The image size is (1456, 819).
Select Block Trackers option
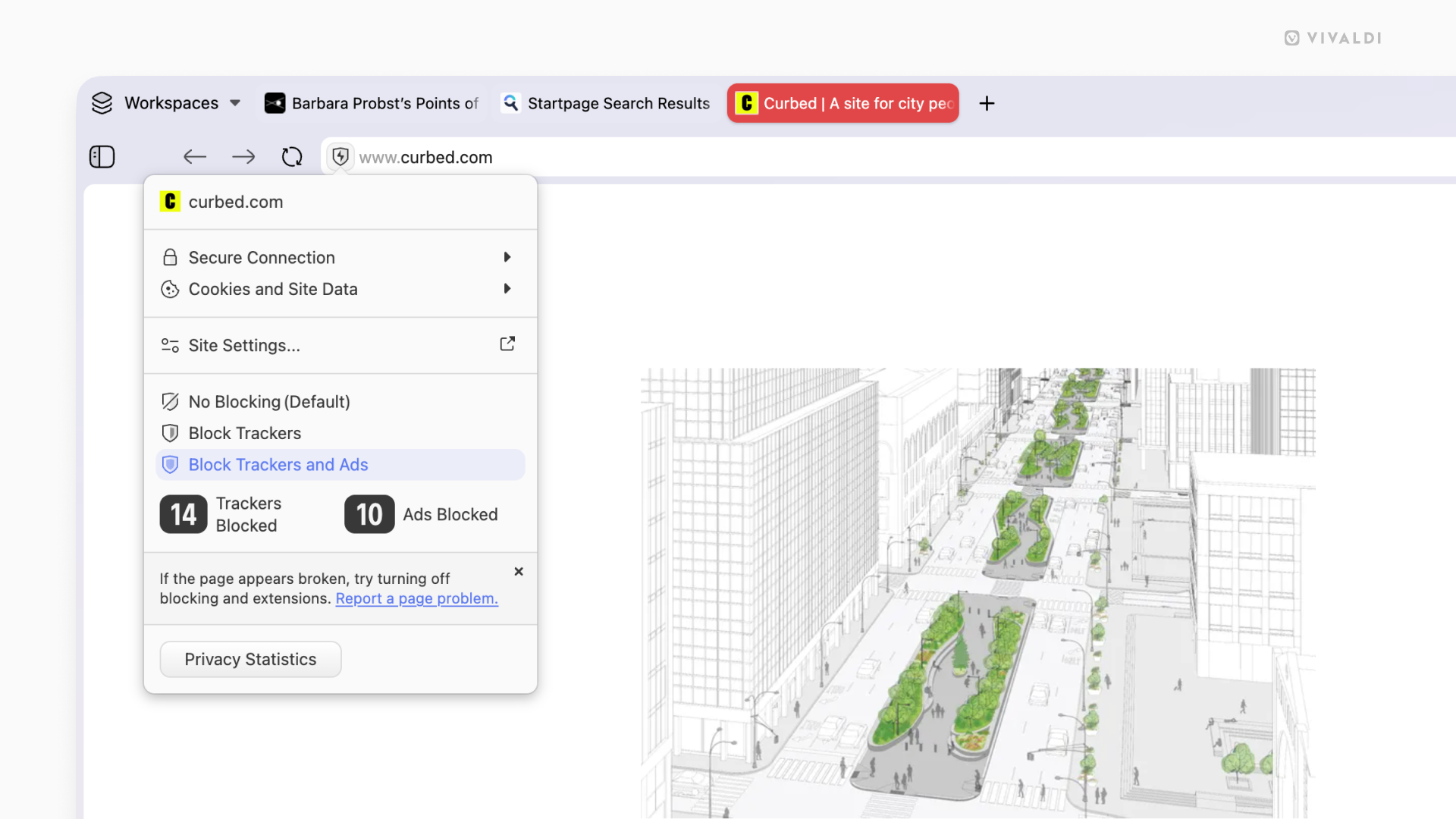coord(340,433)
